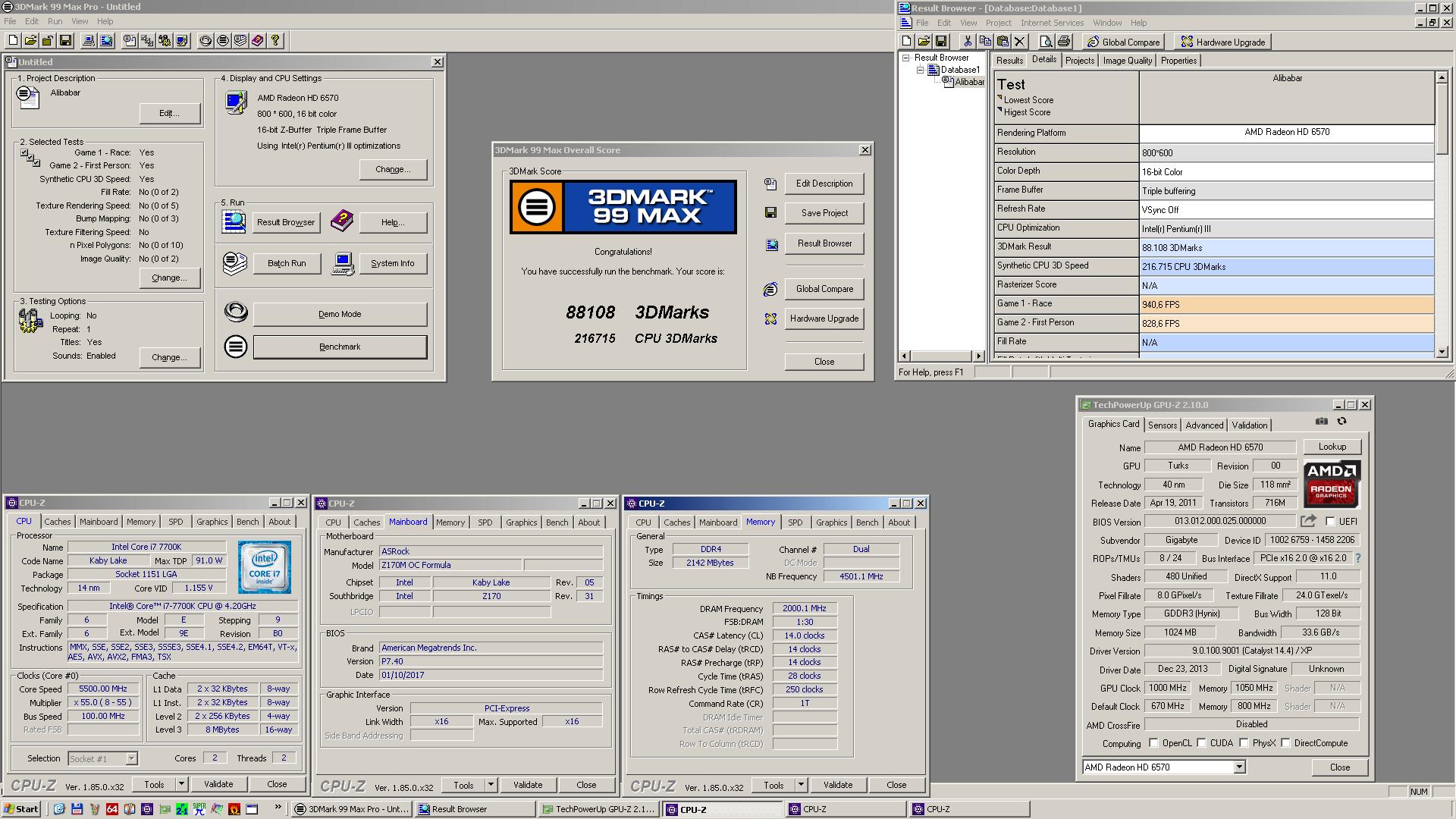This screenshot has height=819, width=1456.
Task: Click the Demo Mode button
Action: 340,314
